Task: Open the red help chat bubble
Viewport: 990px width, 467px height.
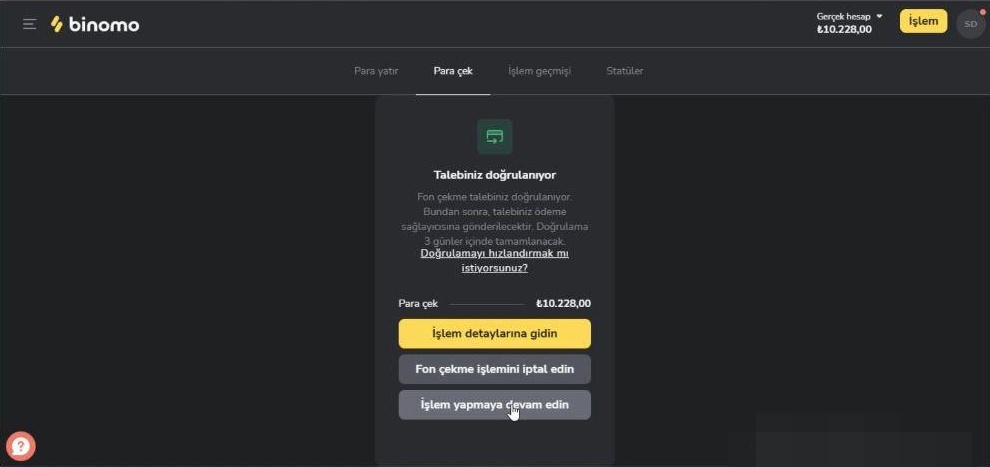Action: point(21,446)
